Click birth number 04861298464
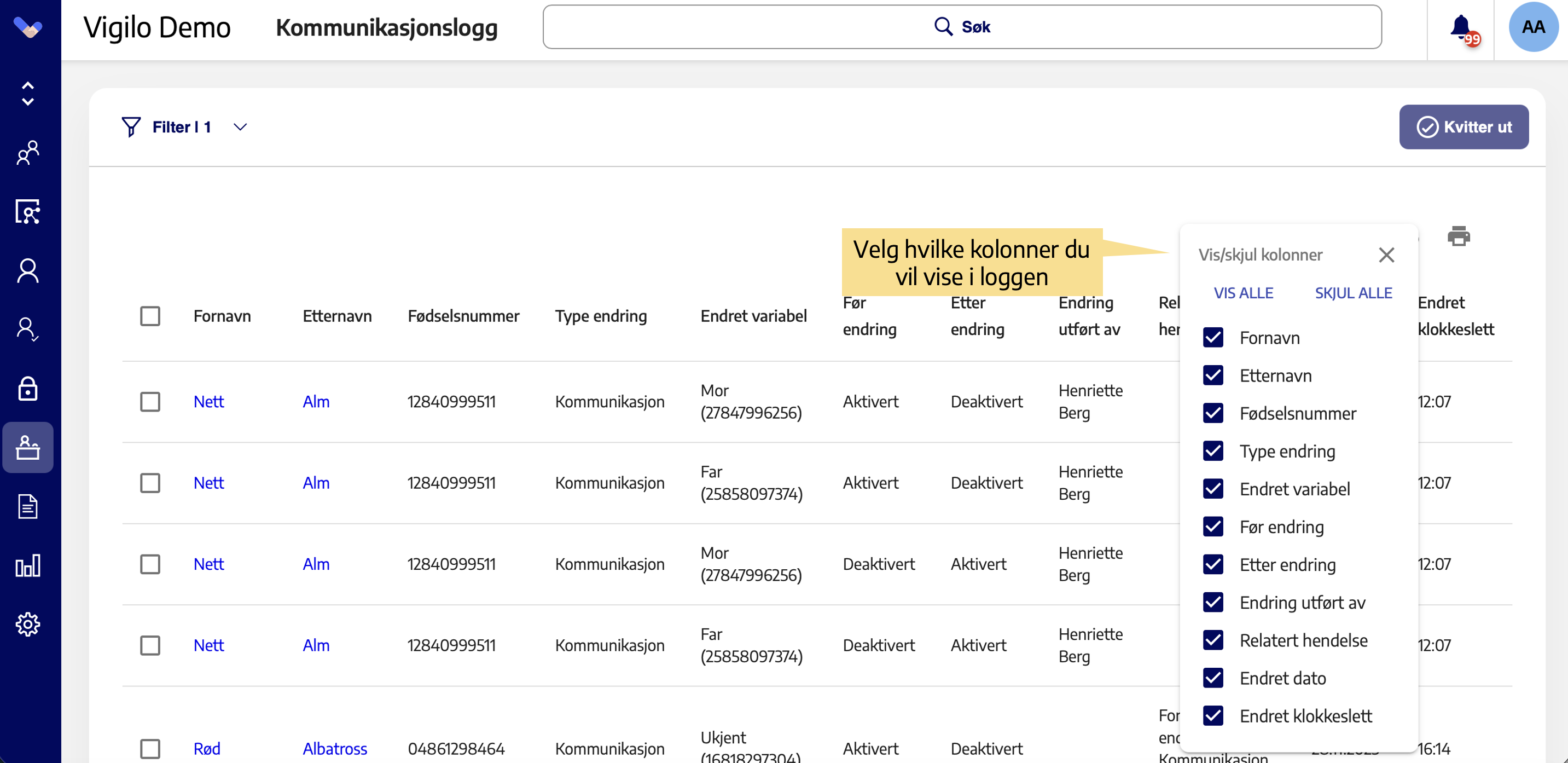 pyautogui.click(x=456, y=748)
